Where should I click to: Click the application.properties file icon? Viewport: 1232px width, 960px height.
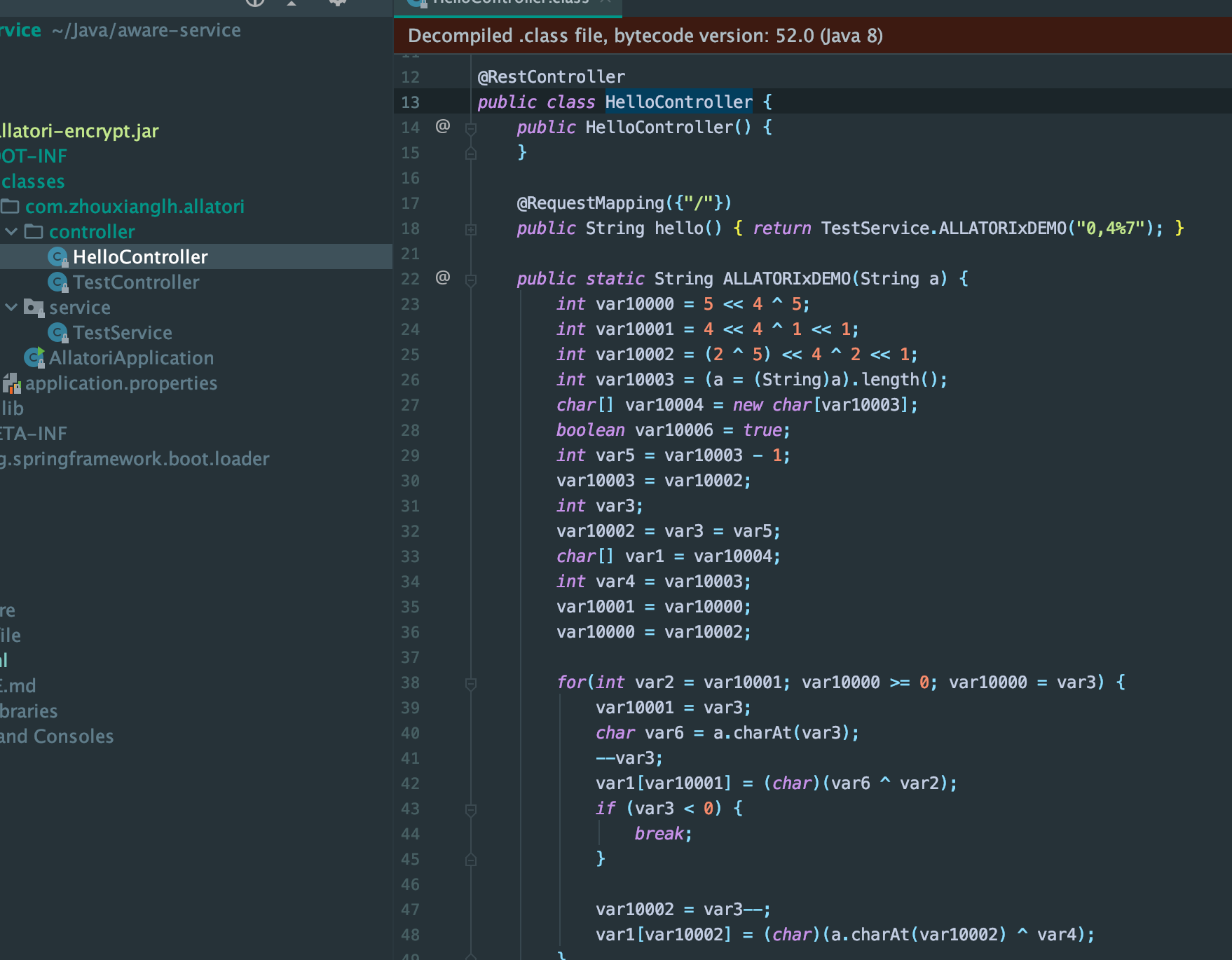(x=11, y=383)
